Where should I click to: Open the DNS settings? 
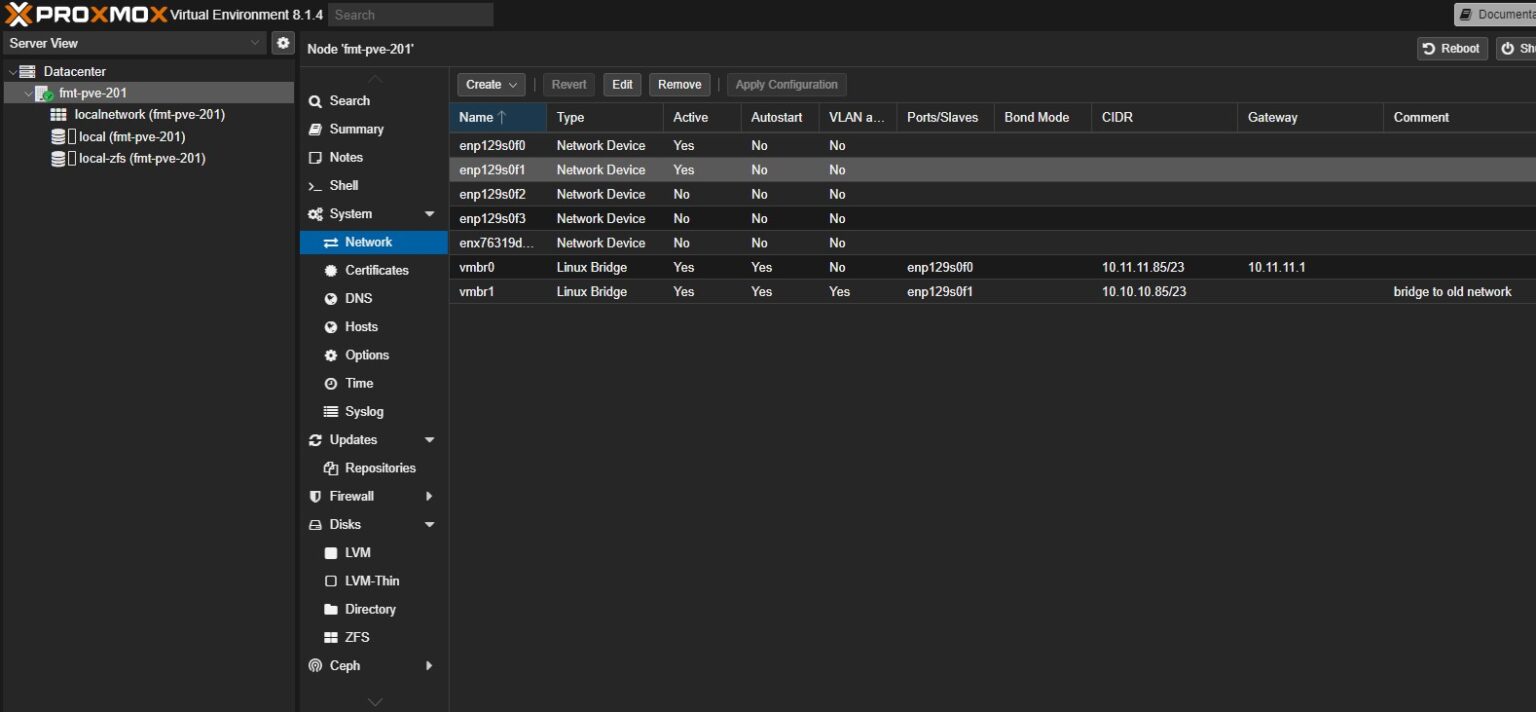[353, 298]
